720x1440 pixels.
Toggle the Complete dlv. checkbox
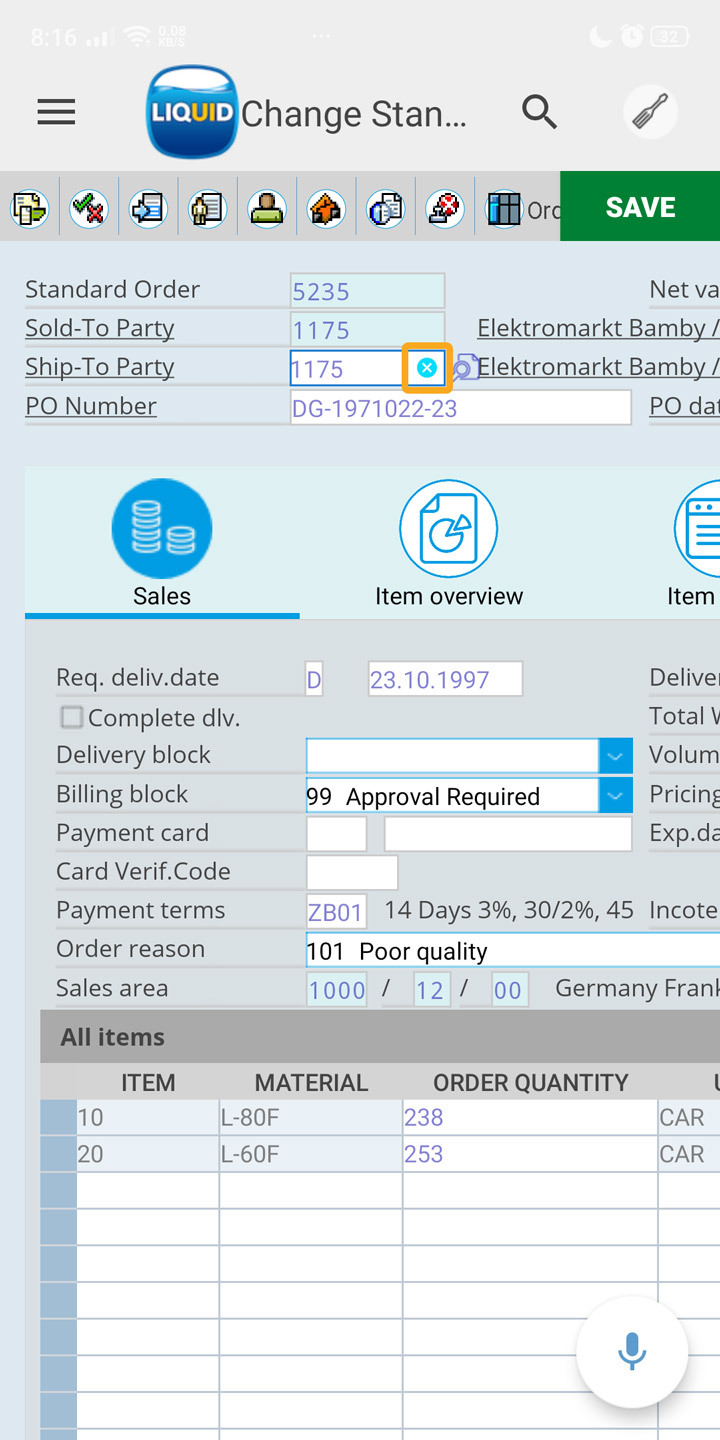click(72, 717)
